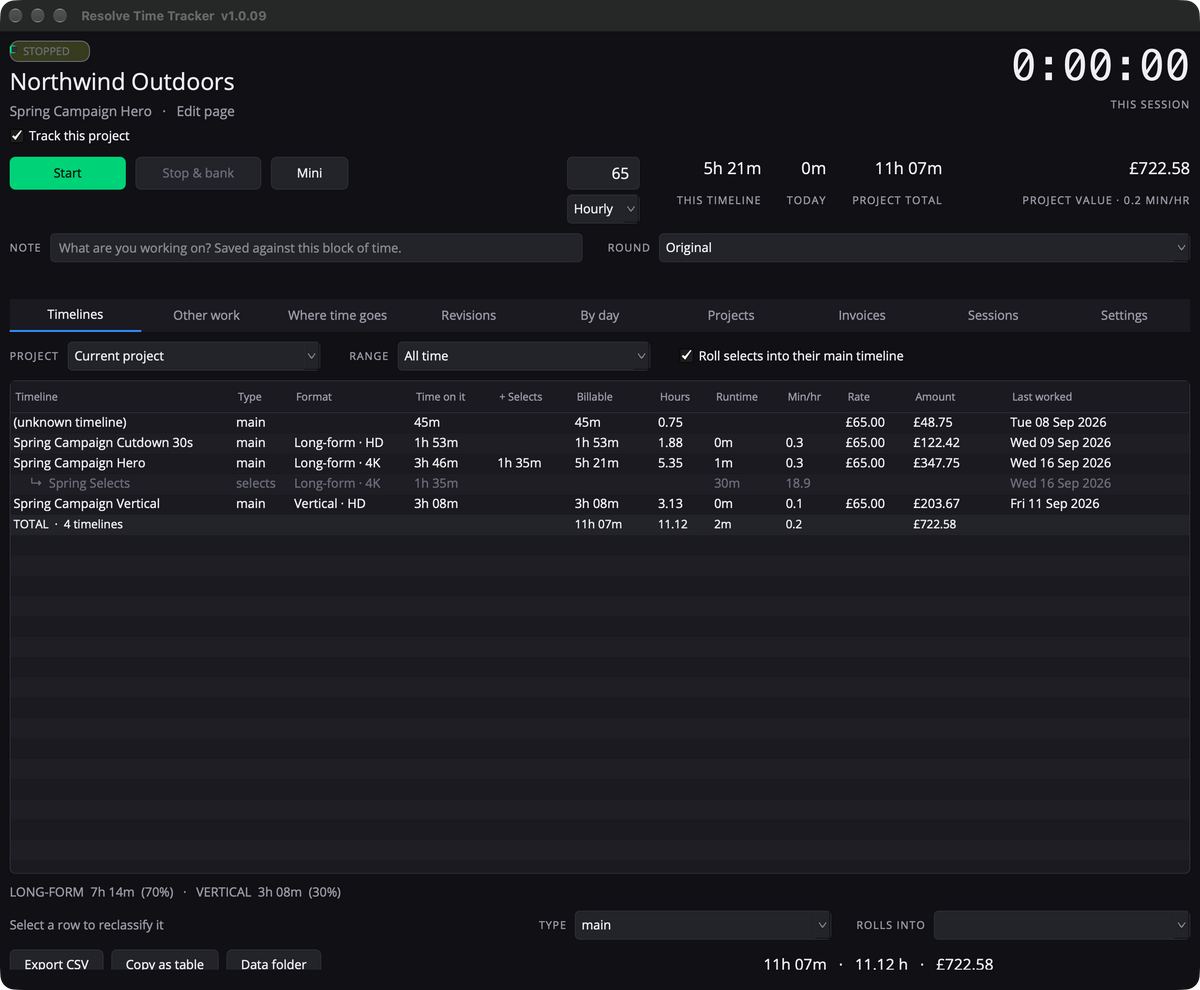Click the Tue 08 Sep 2026 date cell
The height and width of the screenshot is (990, 1200).
1060,422
